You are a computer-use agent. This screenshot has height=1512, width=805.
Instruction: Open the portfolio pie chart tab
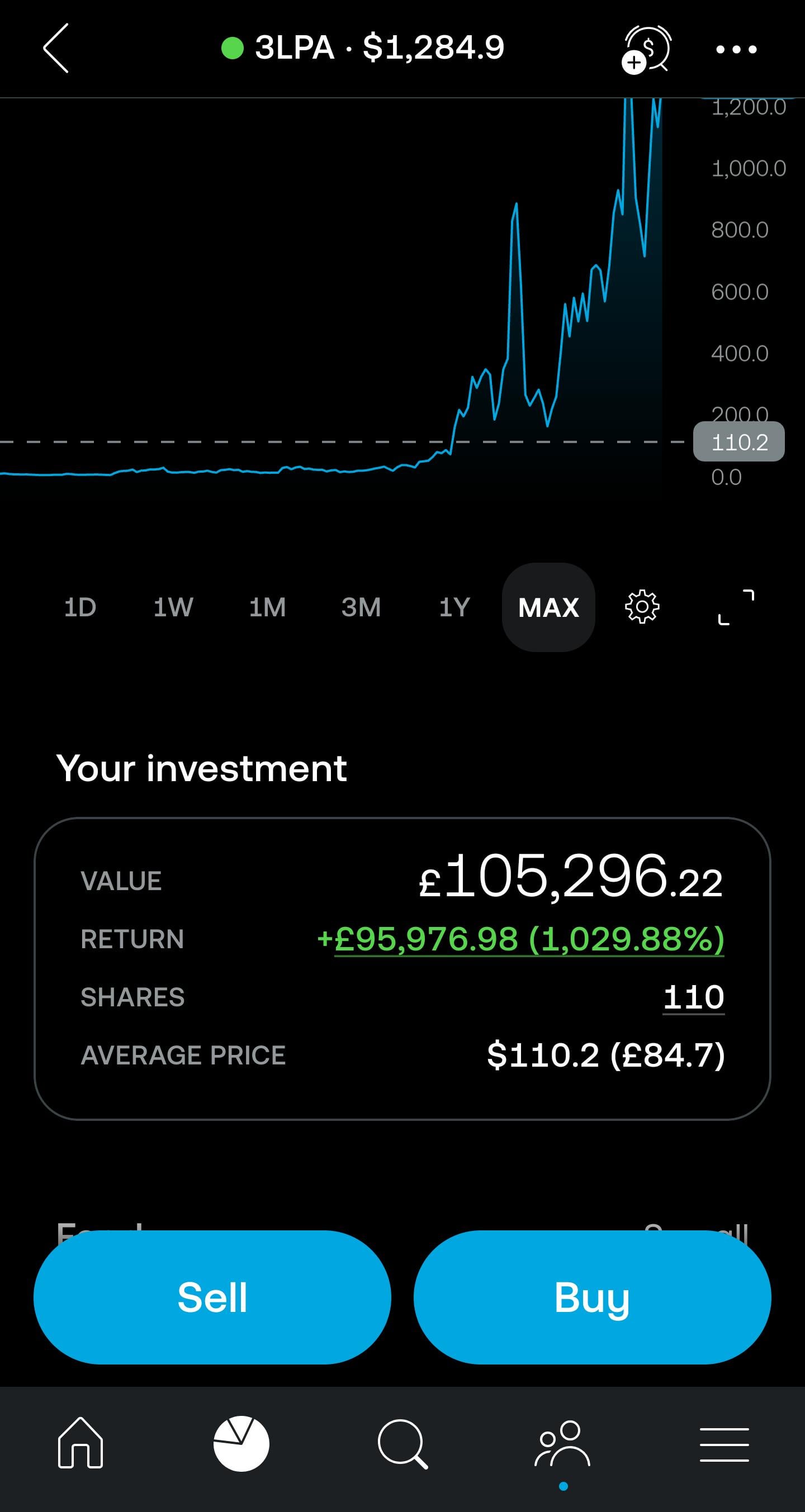pyautogui.click(x=241, y=1443)
